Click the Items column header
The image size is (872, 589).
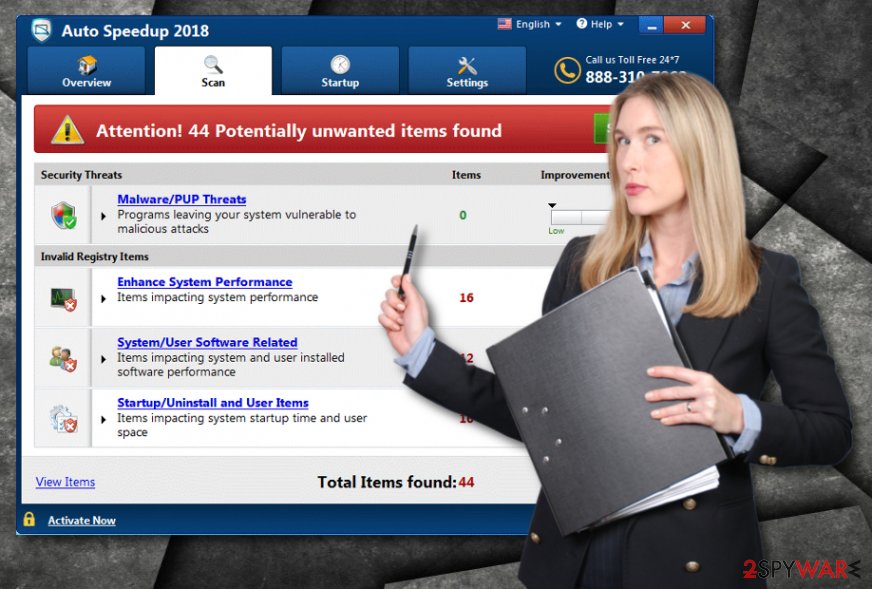pyautogui.click(x=466, y=175)
